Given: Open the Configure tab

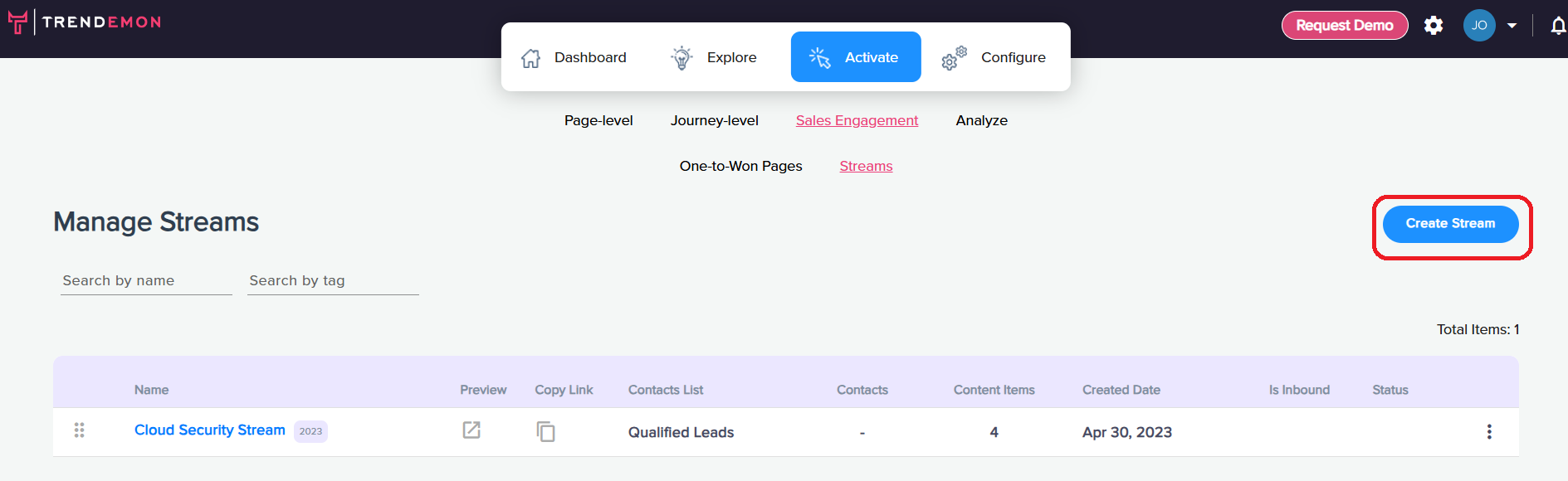Looking at the screenshot, I should point(994,57).
